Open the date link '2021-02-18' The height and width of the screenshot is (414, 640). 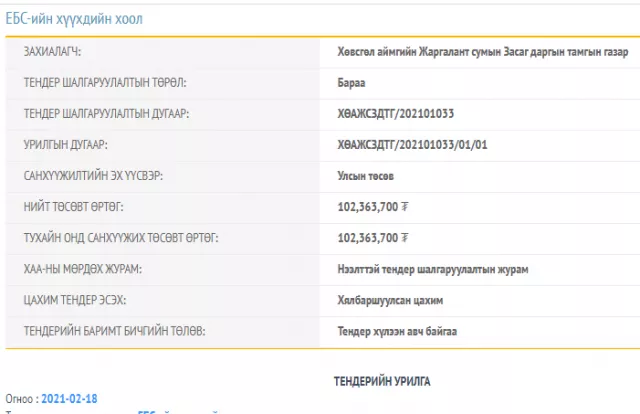pyautogui.click(x=69, y=399)
